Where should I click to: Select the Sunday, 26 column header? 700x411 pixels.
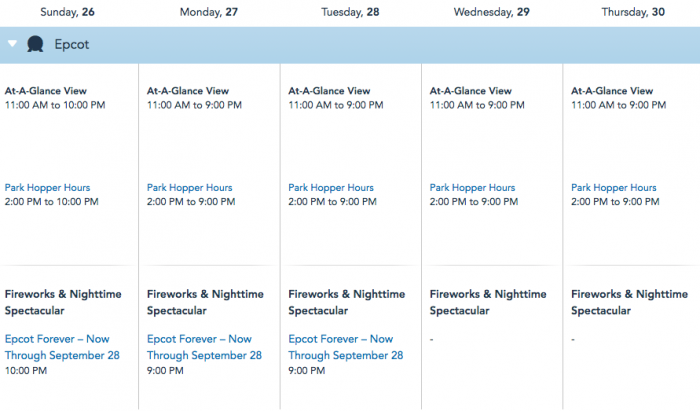tap(69, 12)
